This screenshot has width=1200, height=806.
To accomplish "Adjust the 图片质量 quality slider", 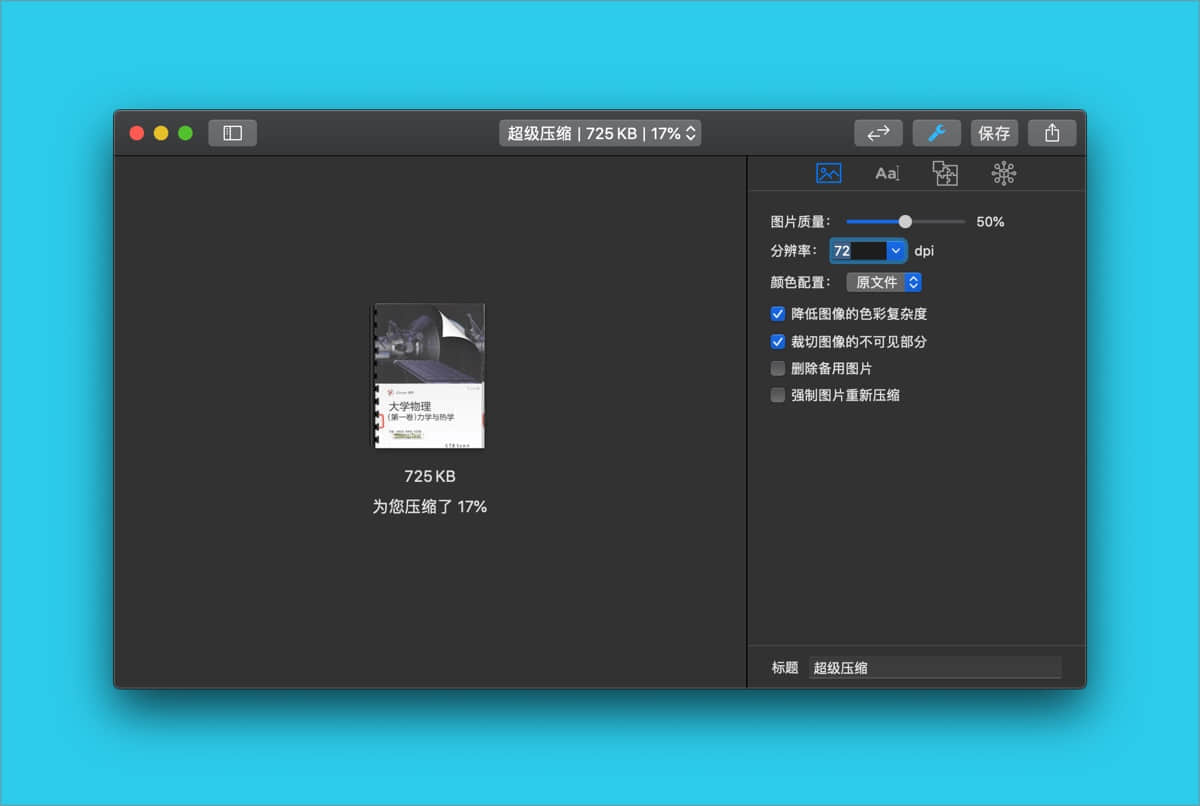I will tap(905, 222).
